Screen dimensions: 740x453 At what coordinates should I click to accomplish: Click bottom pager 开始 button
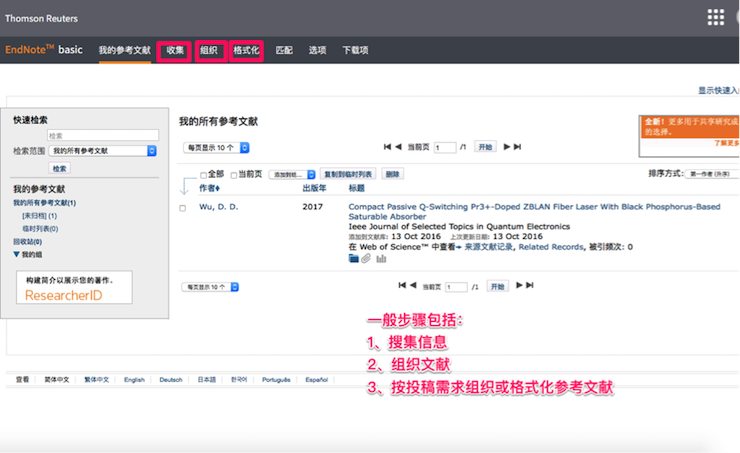tap(497, 286)
